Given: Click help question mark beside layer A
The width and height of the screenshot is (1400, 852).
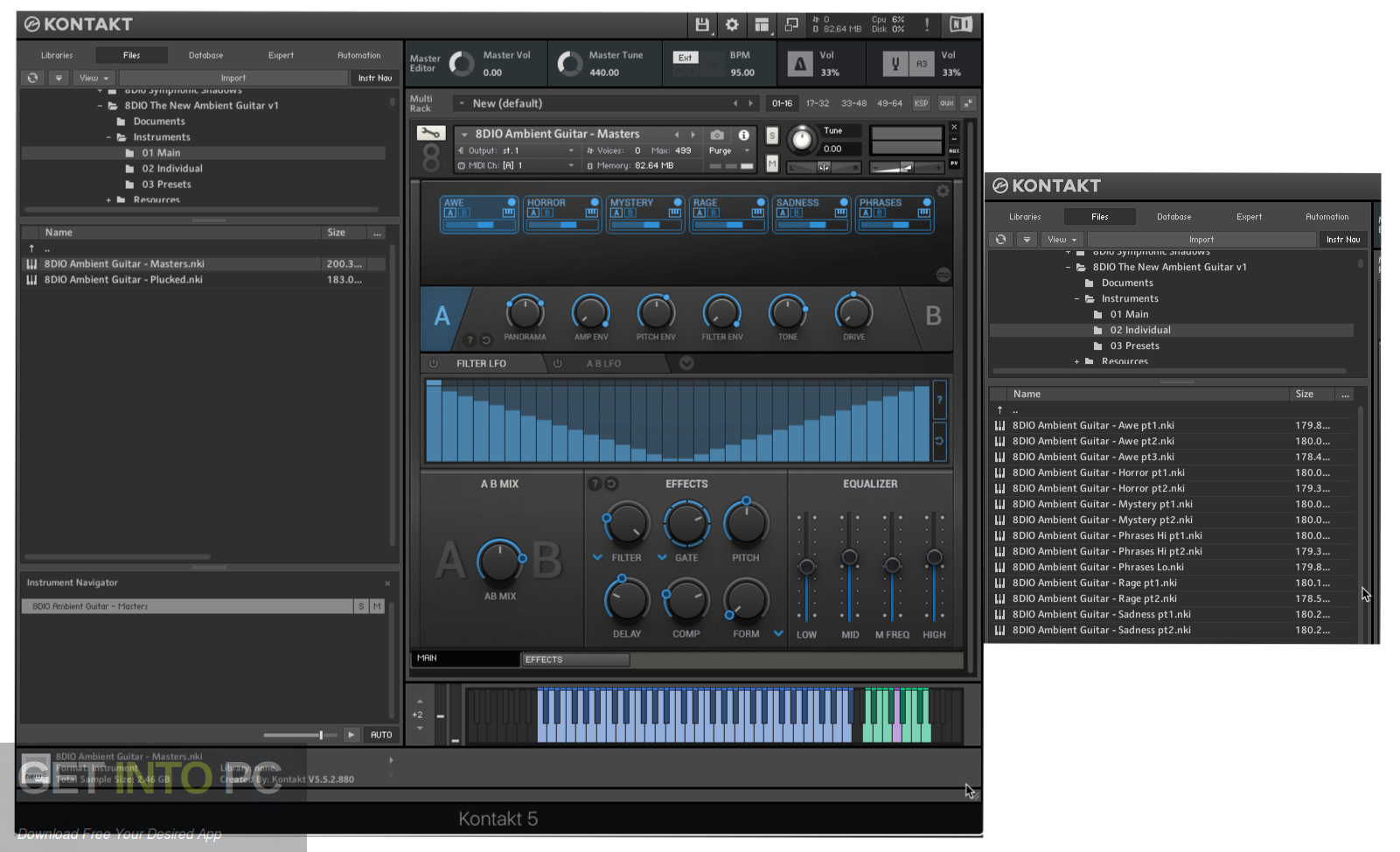Looking at the screenshot, I should (x=470, y=339).
